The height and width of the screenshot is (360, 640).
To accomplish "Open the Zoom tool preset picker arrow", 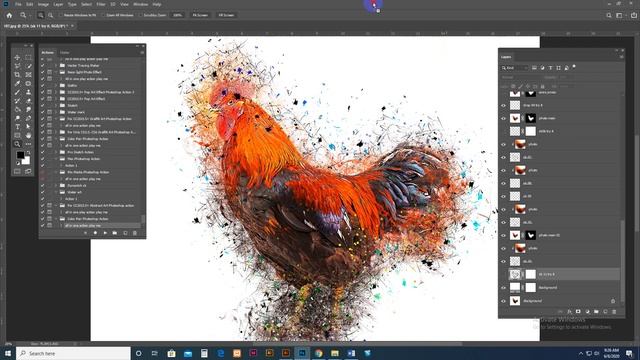I will coord(30,15).
